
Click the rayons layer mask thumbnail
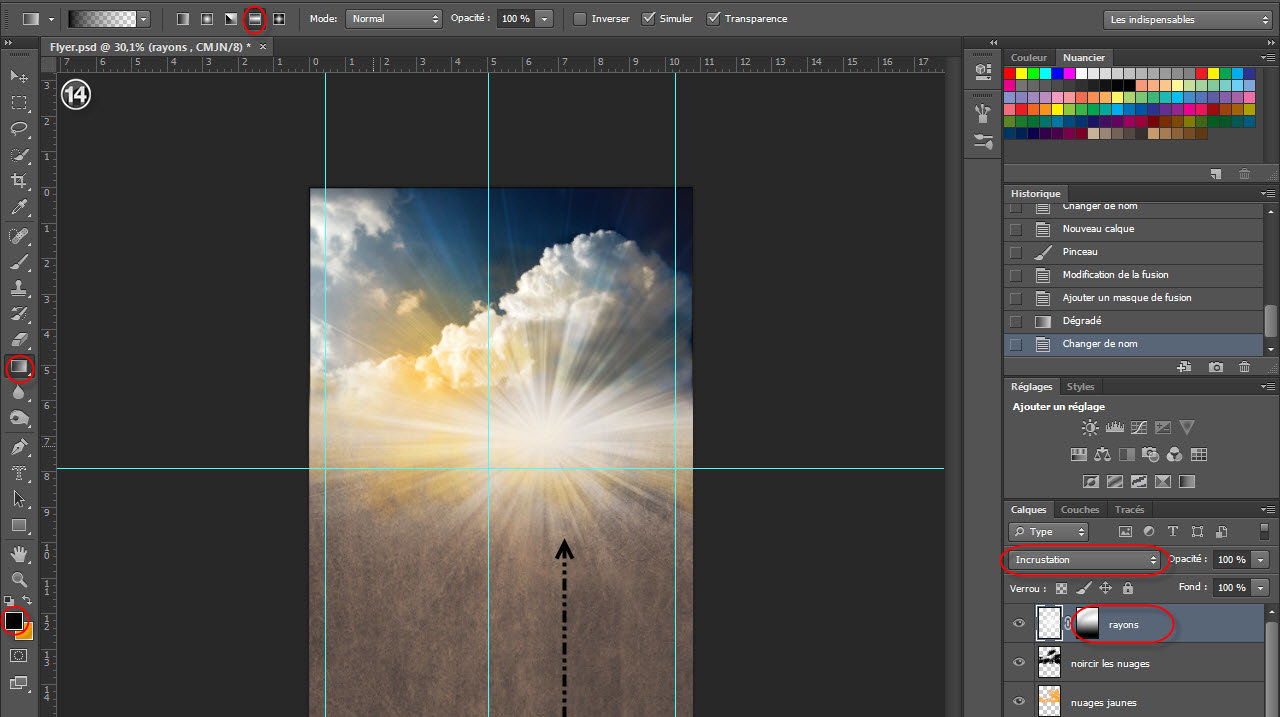1086,624
